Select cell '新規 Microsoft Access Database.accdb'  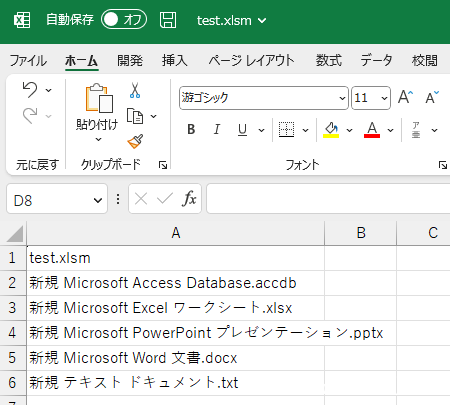(176, 283)
